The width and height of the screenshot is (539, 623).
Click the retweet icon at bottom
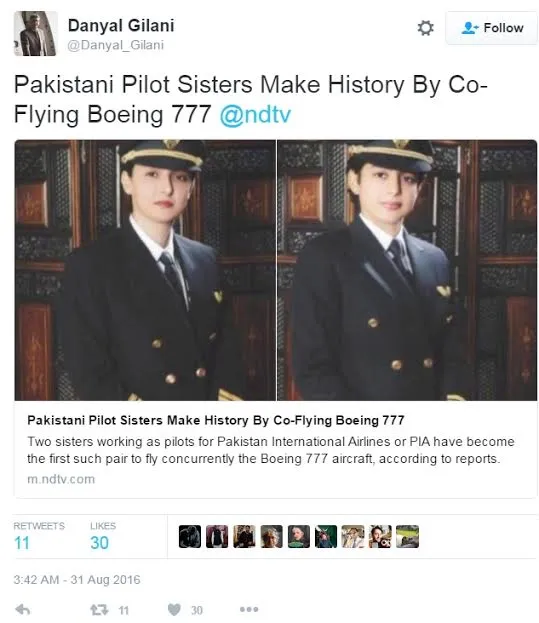click(x=99, y=609)
